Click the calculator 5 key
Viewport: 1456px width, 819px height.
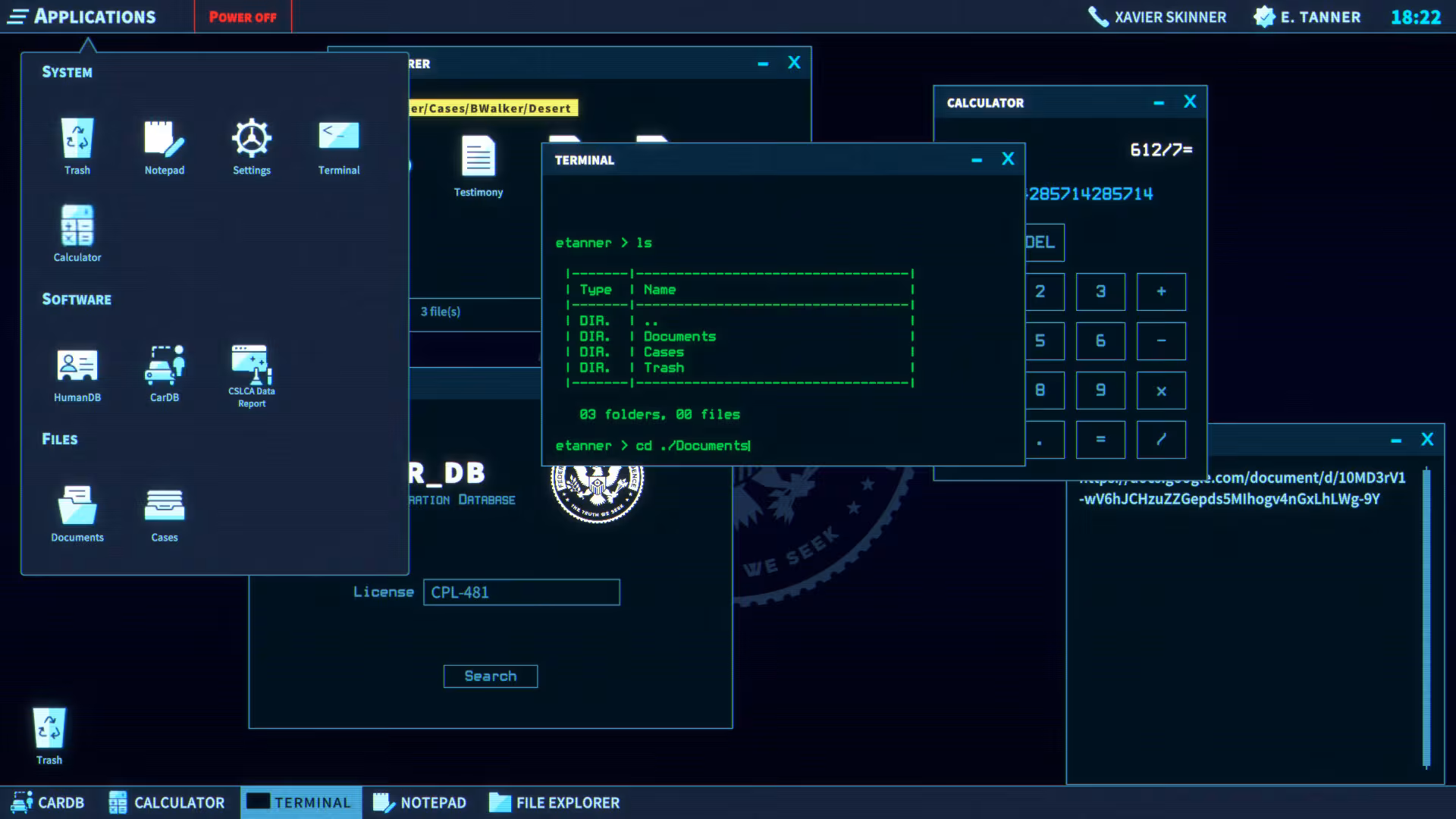(1044, 341)
